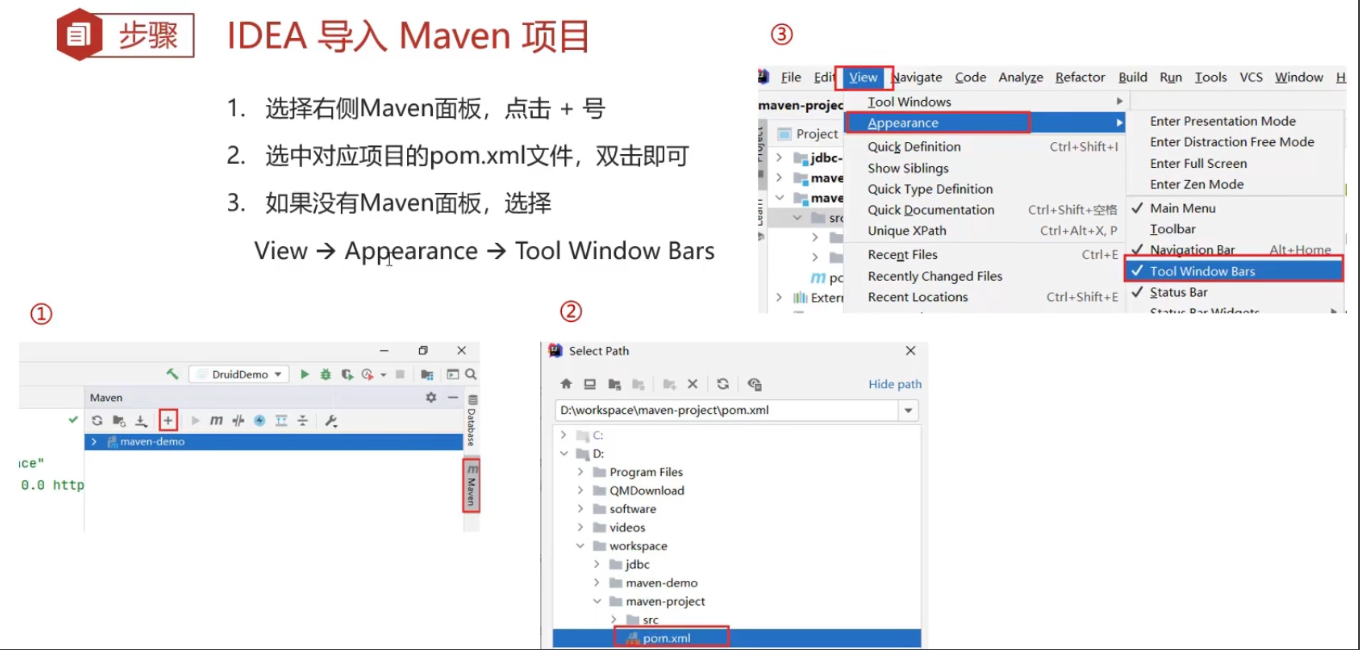Click Generate Sources and Update Folders icon
1360x650 pixels.
(x=119, y=421)
